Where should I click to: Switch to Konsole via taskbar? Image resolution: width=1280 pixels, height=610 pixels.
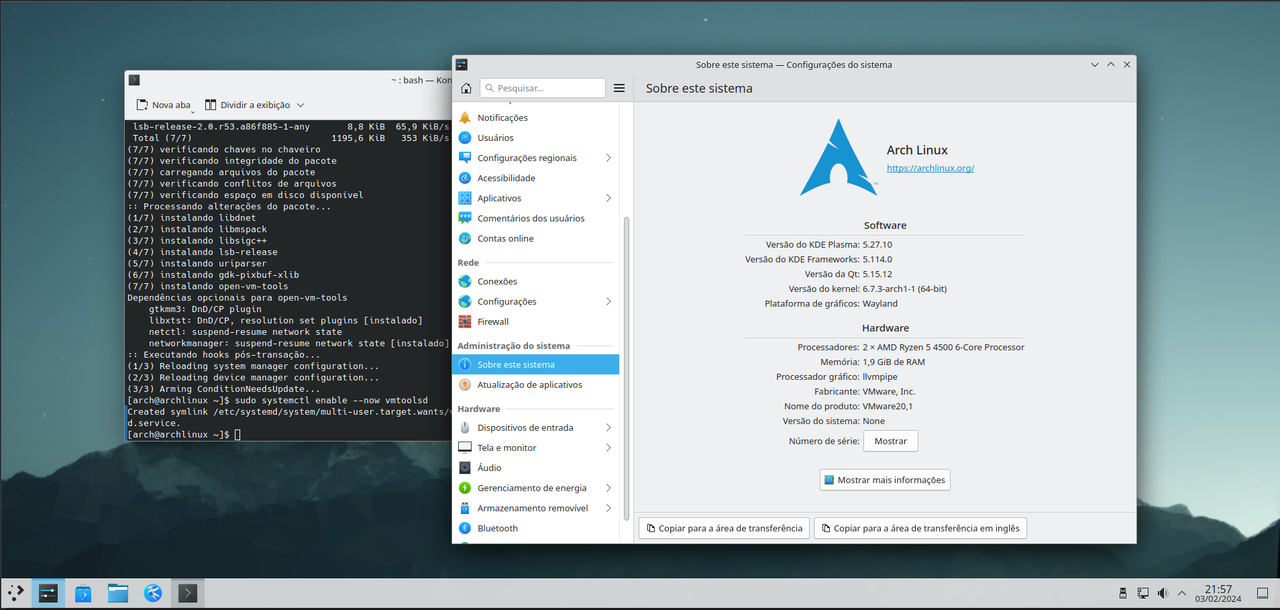point(188,593)
